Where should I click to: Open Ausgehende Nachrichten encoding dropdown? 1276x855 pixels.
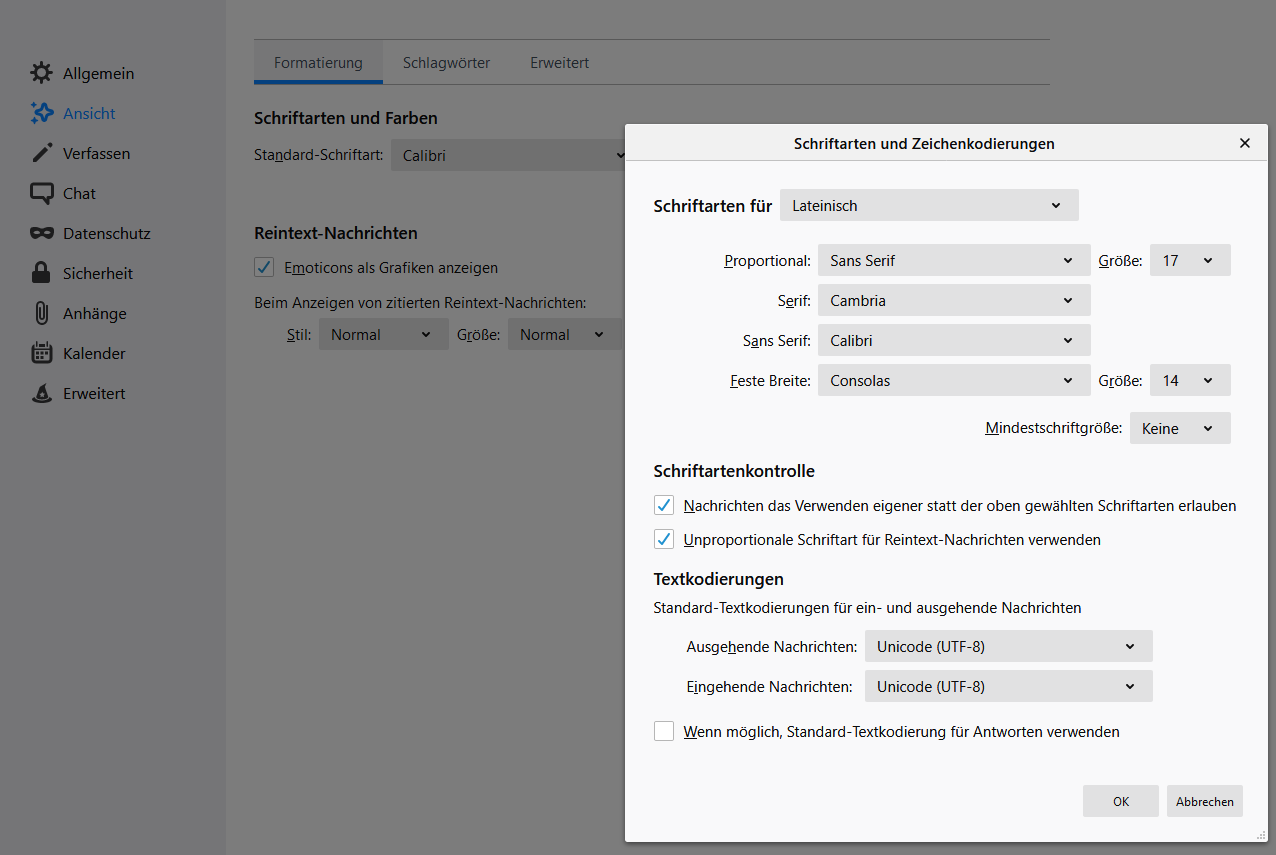click(x=1009, y=646)
